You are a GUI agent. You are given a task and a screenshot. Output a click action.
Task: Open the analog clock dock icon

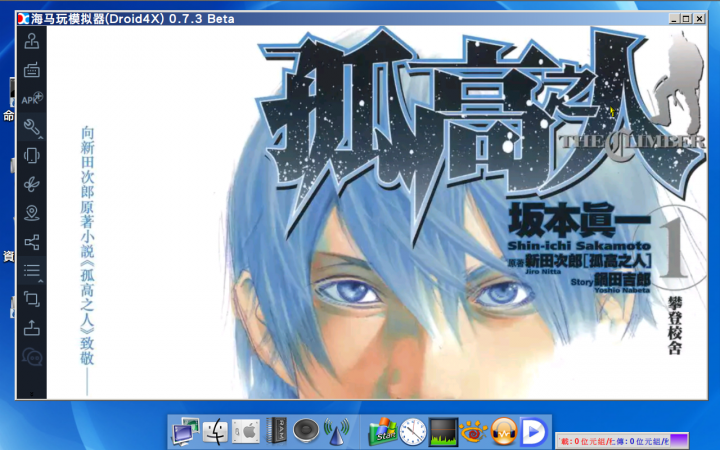[412, 432]
